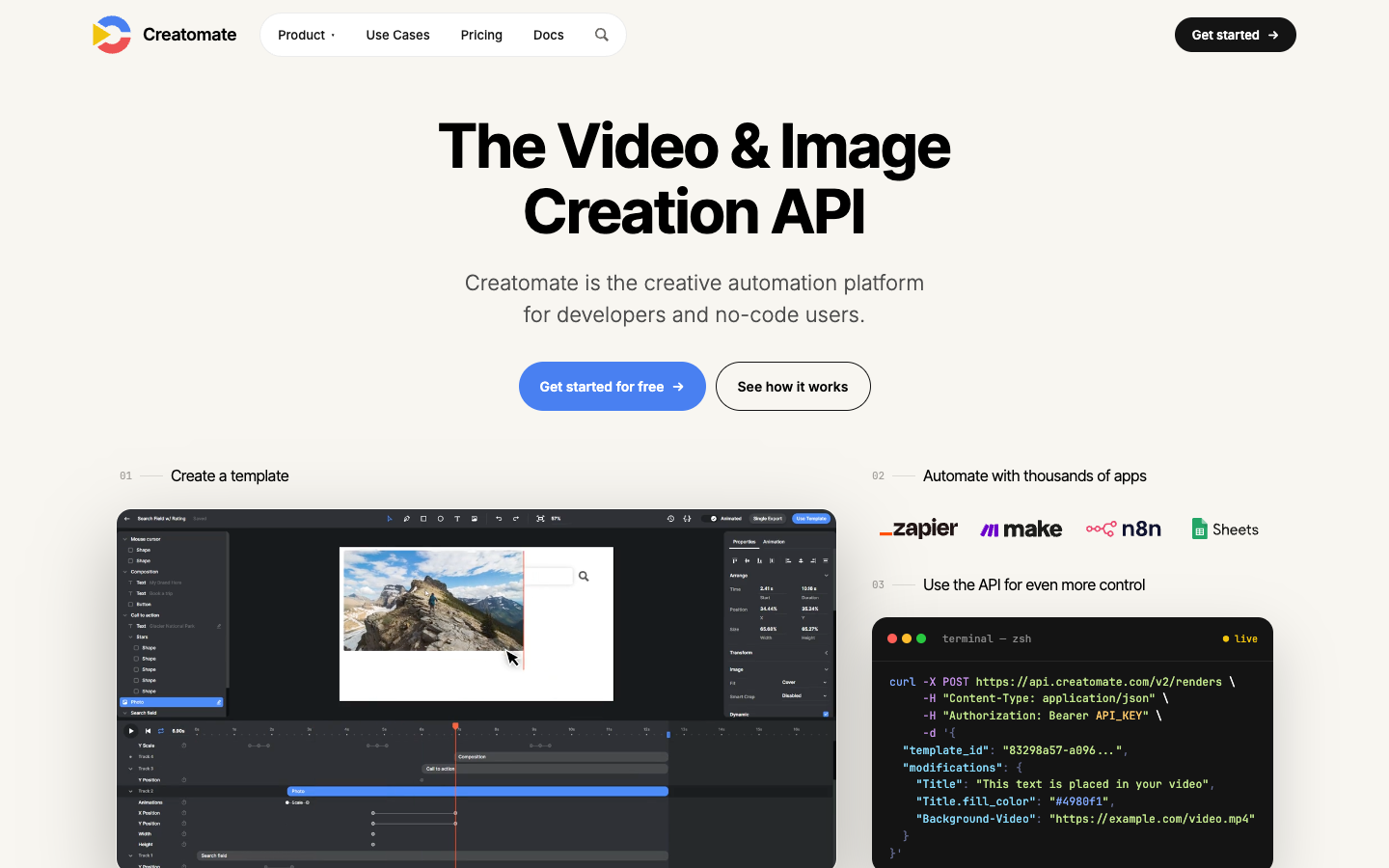
Task: Click the Undo arrow in editor
Action: (x=499, y=519)
